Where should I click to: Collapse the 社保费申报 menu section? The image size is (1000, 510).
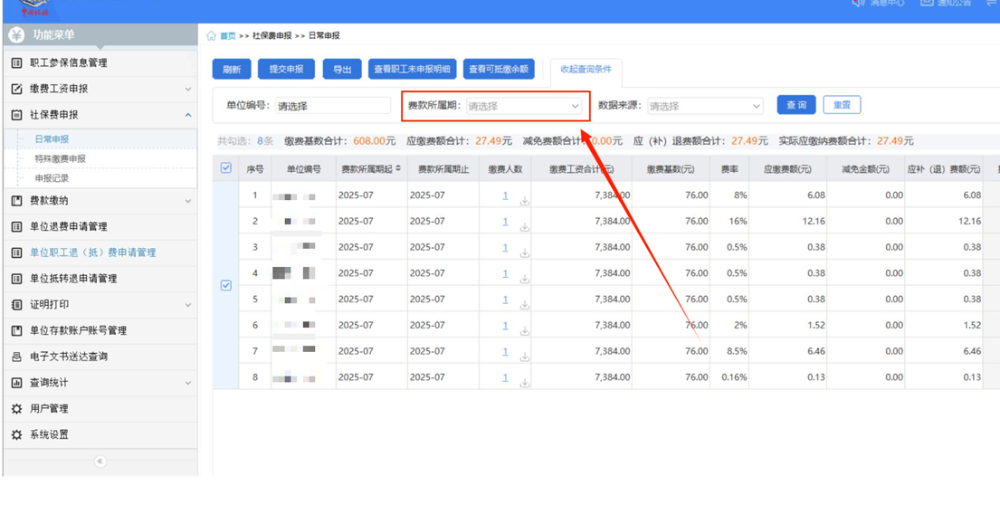188,115
